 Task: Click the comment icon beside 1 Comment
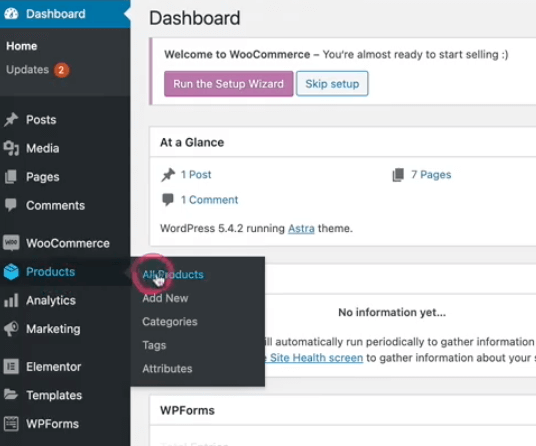[x=168, y=200]
